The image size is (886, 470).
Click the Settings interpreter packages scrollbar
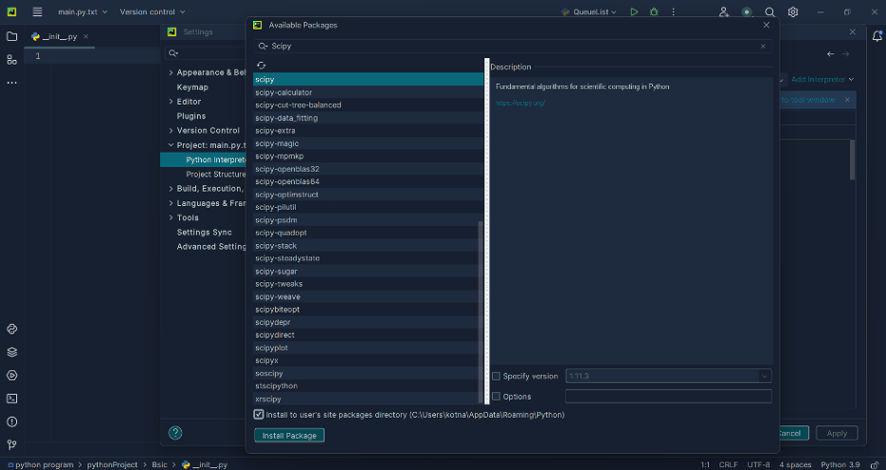pos(852,160)
